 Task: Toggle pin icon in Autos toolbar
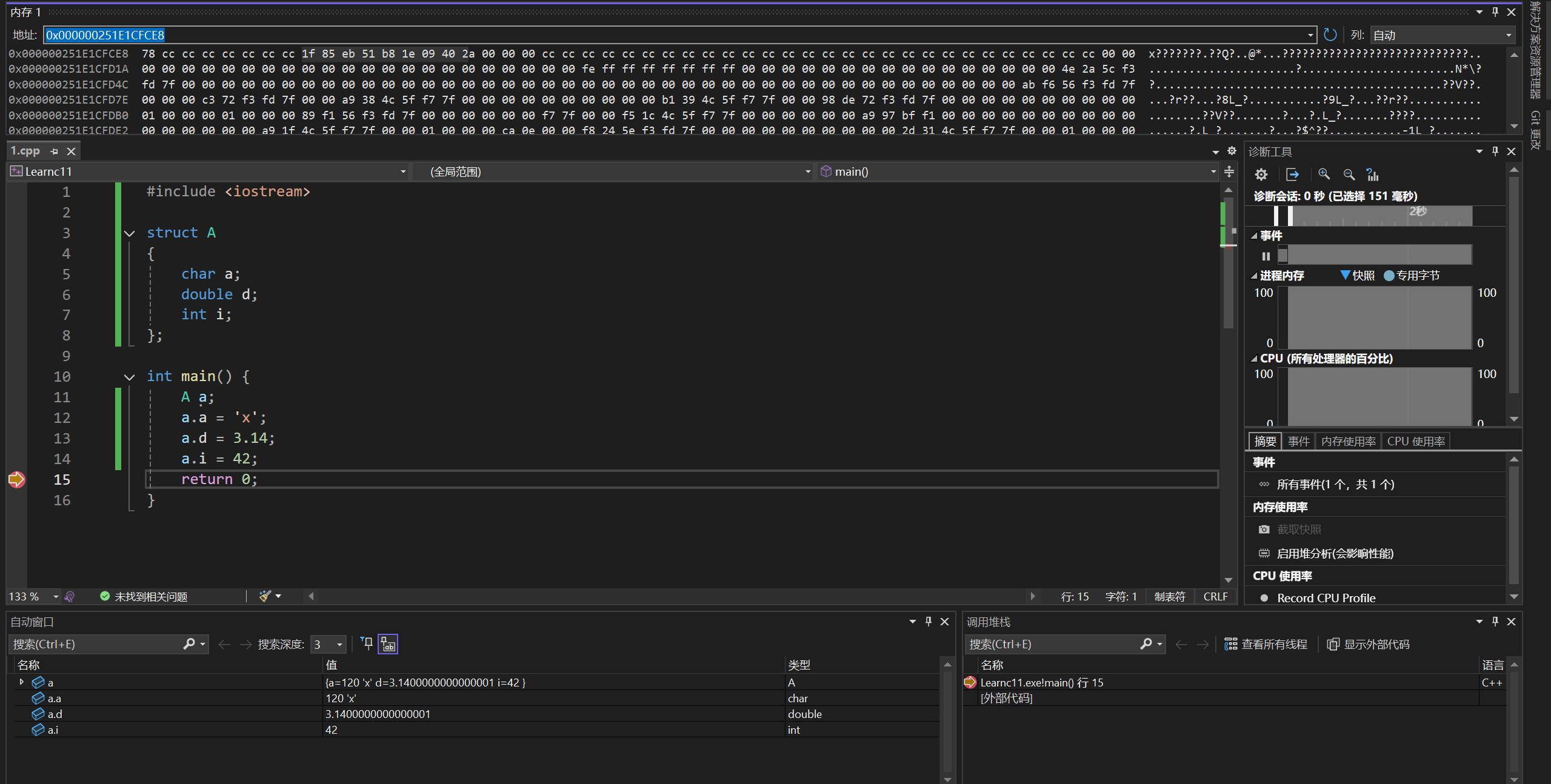367,643
